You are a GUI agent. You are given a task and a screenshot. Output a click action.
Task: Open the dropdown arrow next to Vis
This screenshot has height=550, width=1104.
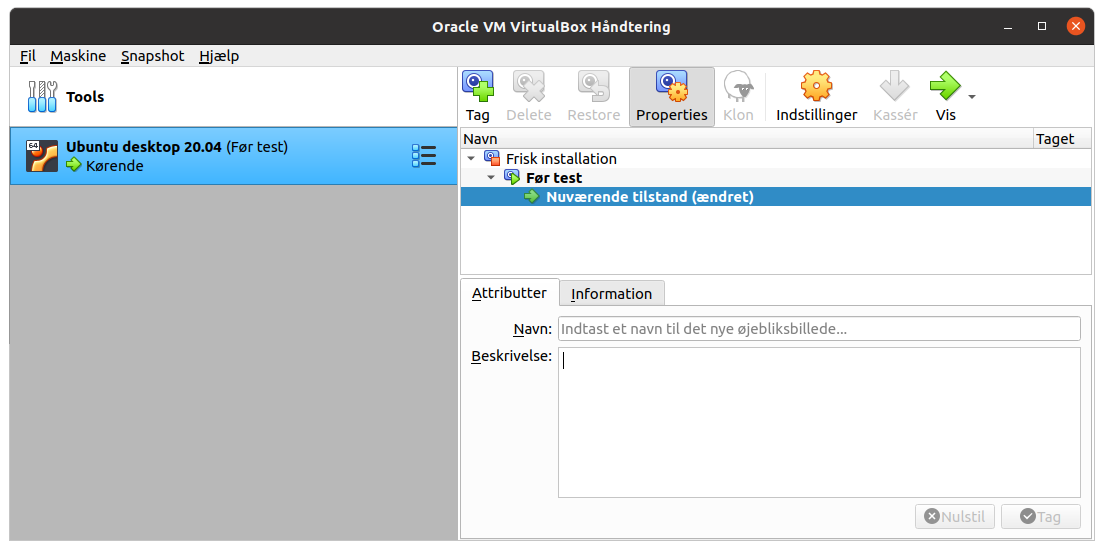[x=972, y=96]
